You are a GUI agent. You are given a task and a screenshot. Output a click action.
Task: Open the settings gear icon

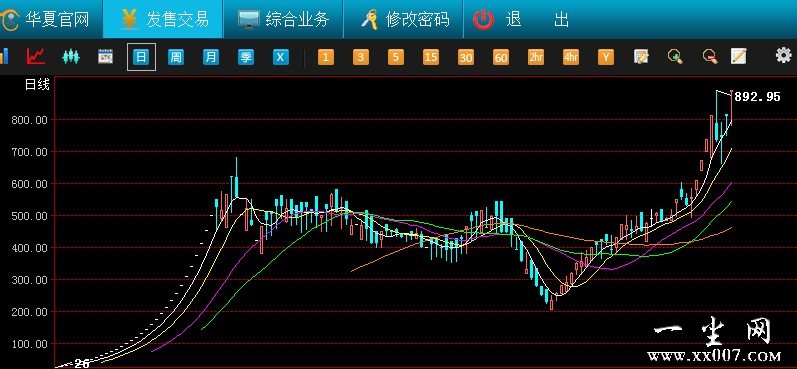tap(783, 55)
